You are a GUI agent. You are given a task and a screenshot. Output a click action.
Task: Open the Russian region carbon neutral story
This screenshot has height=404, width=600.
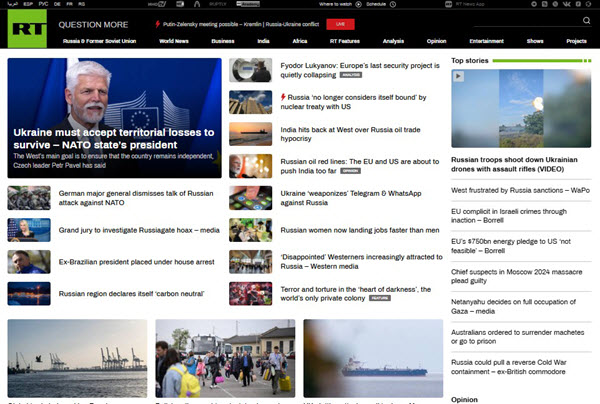131,293
